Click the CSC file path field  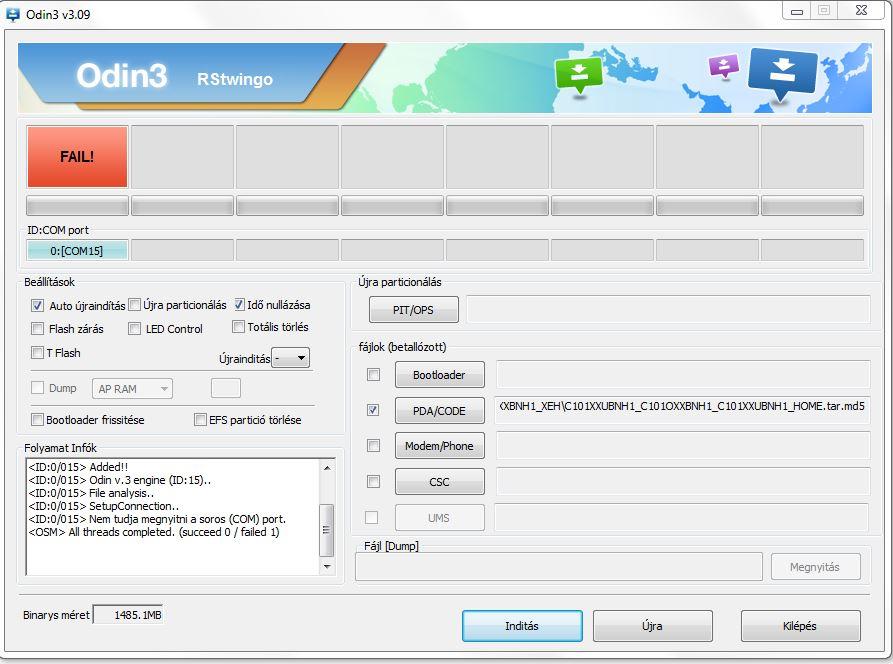(x=683, y=482)
